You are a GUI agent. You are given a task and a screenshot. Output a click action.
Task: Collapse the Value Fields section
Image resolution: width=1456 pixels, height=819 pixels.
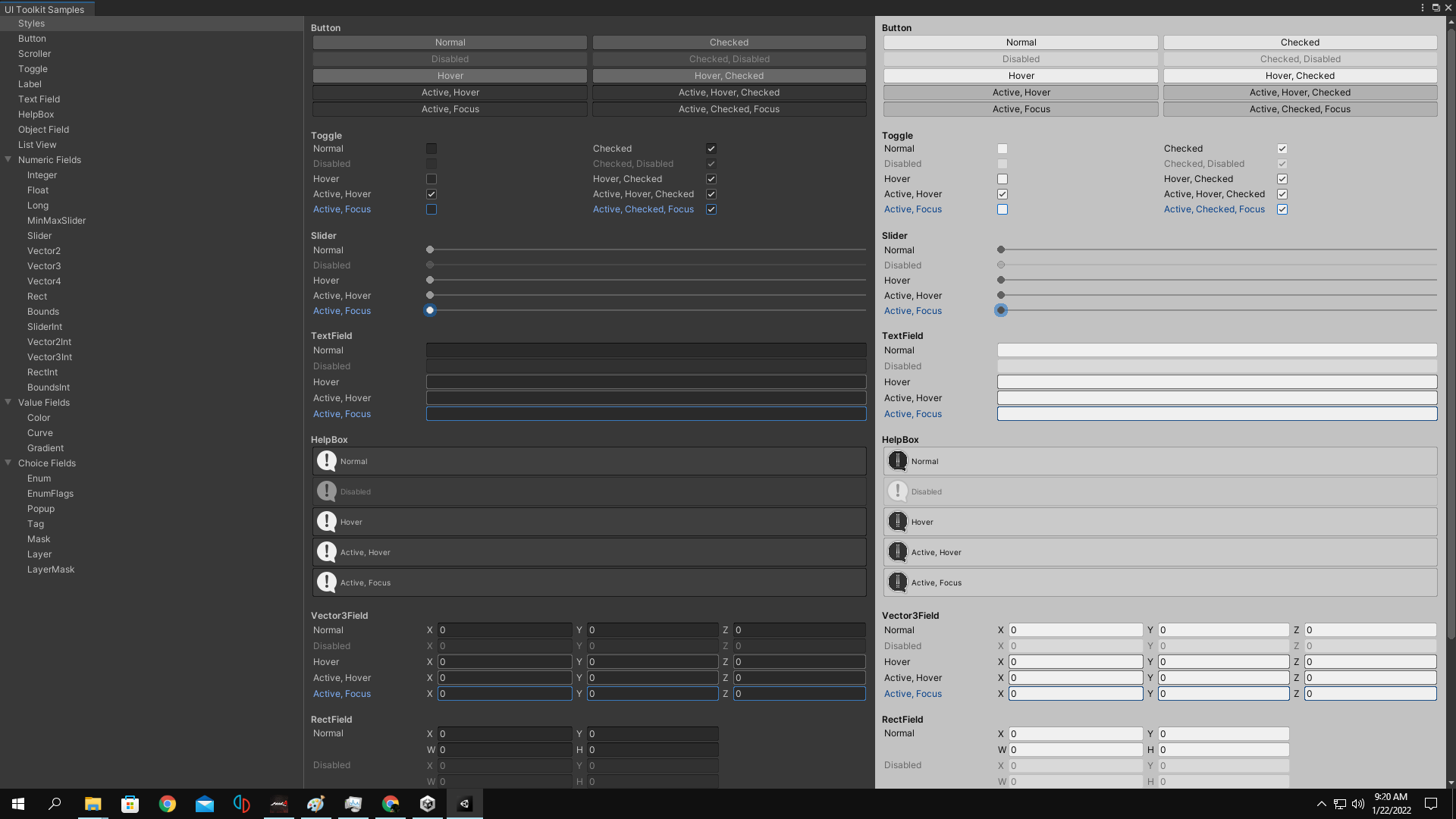click(x=8, y=402)
